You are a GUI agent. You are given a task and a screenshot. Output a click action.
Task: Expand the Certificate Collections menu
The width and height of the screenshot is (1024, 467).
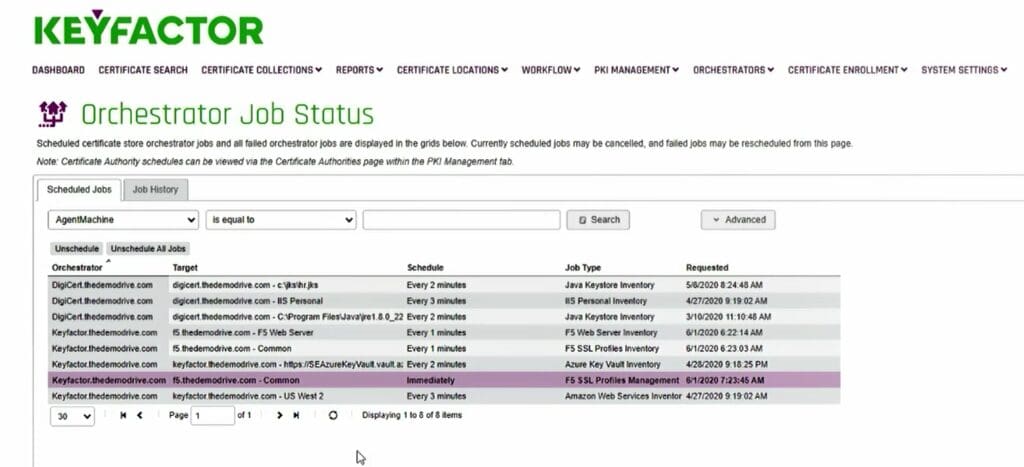pos(261,70)
